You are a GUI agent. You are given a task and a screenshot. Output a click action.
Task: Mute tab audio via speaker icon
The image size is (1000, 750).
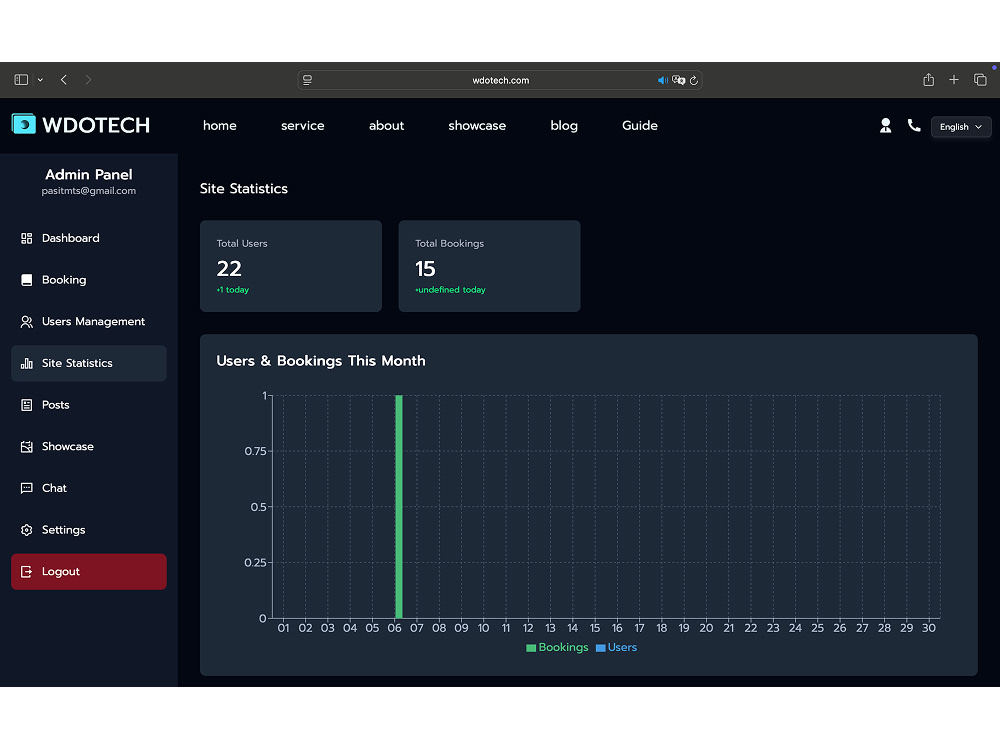(663, 80)
